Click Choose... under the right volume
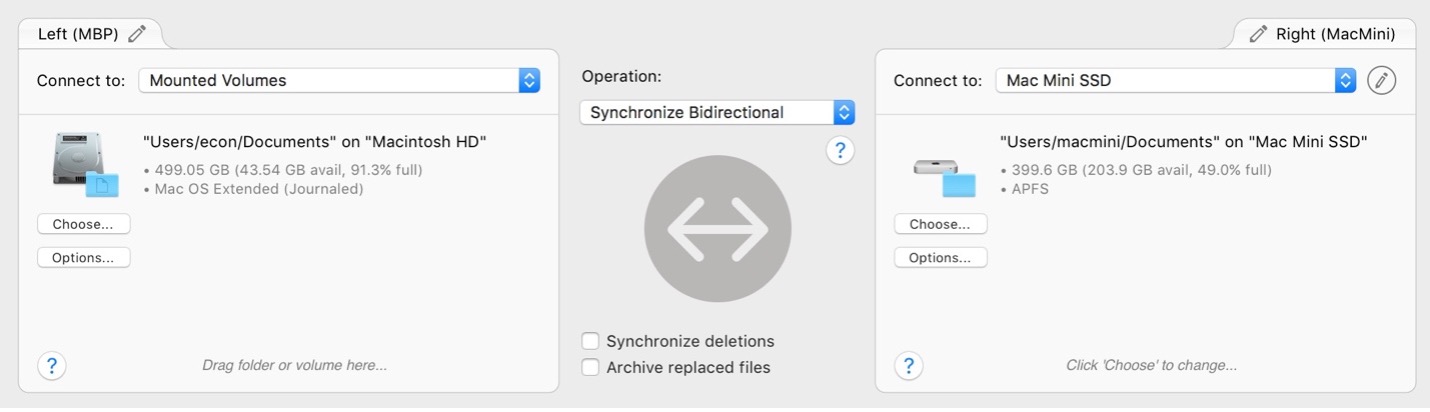Image resolution: width=1430 pixels, height=412 pixels. point(940,224)
